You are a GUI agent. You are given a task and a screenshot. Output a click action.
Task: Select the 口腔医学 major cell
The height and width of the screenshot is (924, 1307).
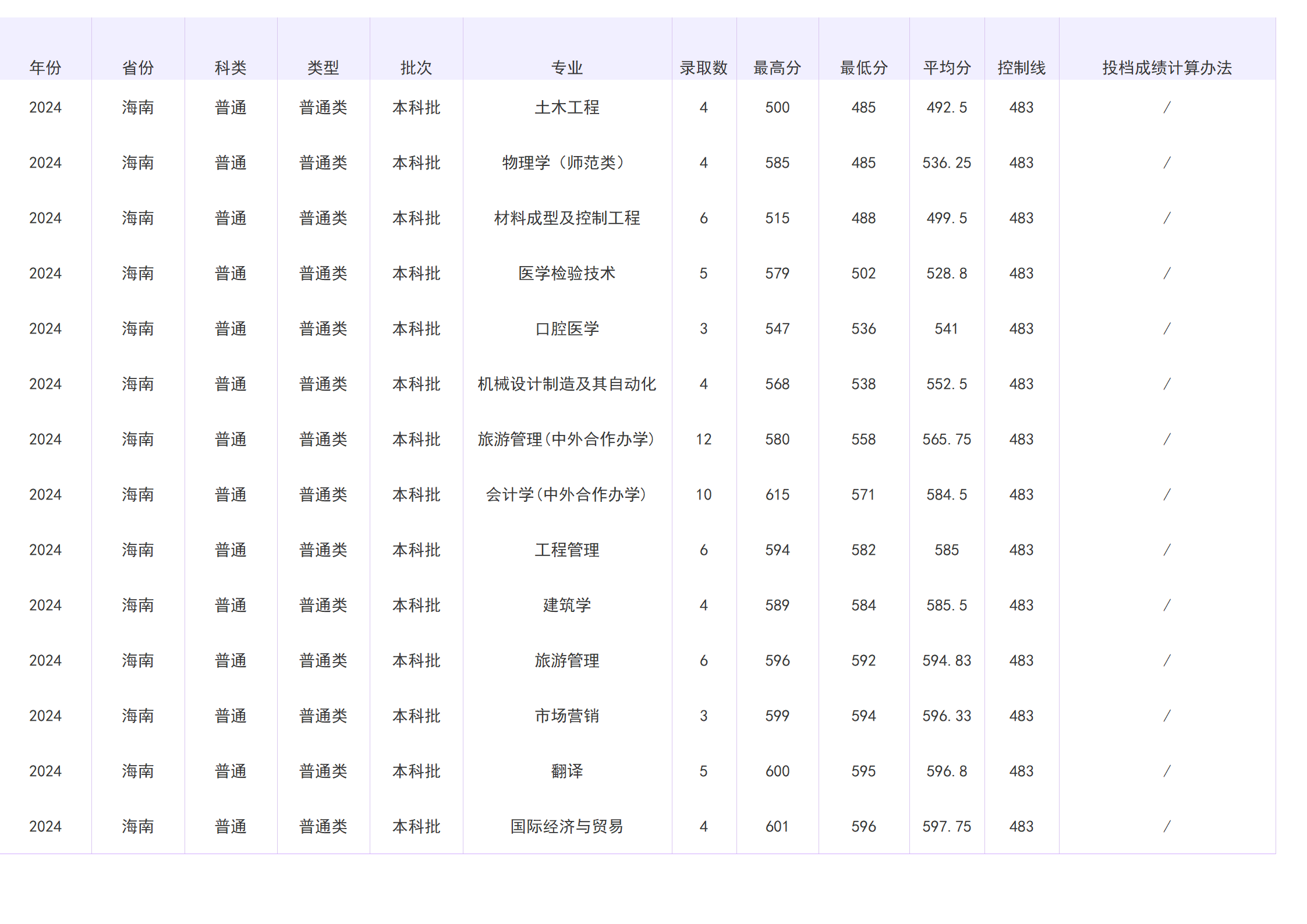click(566, 328)
